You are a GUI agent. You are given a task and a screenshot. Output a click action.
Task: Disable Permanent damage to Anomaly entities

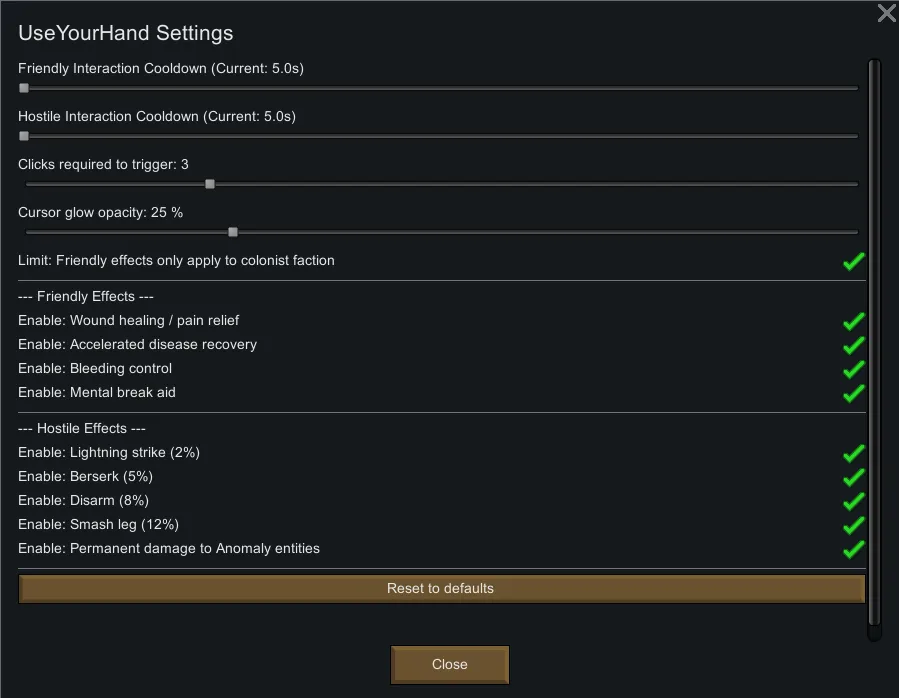tap(853, 549)
